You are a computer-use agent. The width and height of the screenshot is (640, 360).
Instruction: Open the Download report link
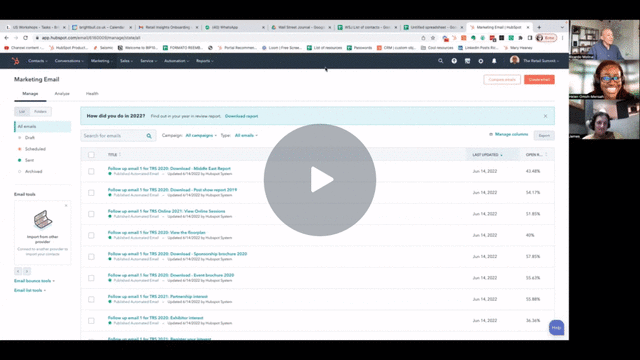(241, 116)
